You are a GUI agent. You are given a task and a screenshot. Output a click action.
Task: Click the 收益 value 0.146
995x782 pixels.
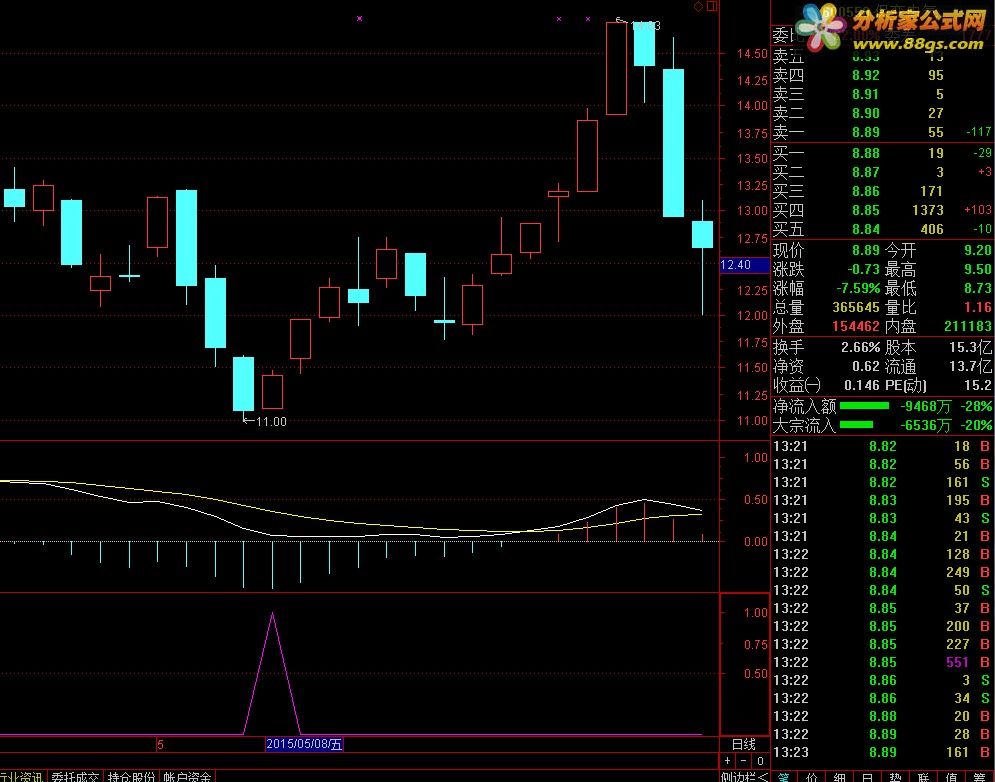(862, 385)
